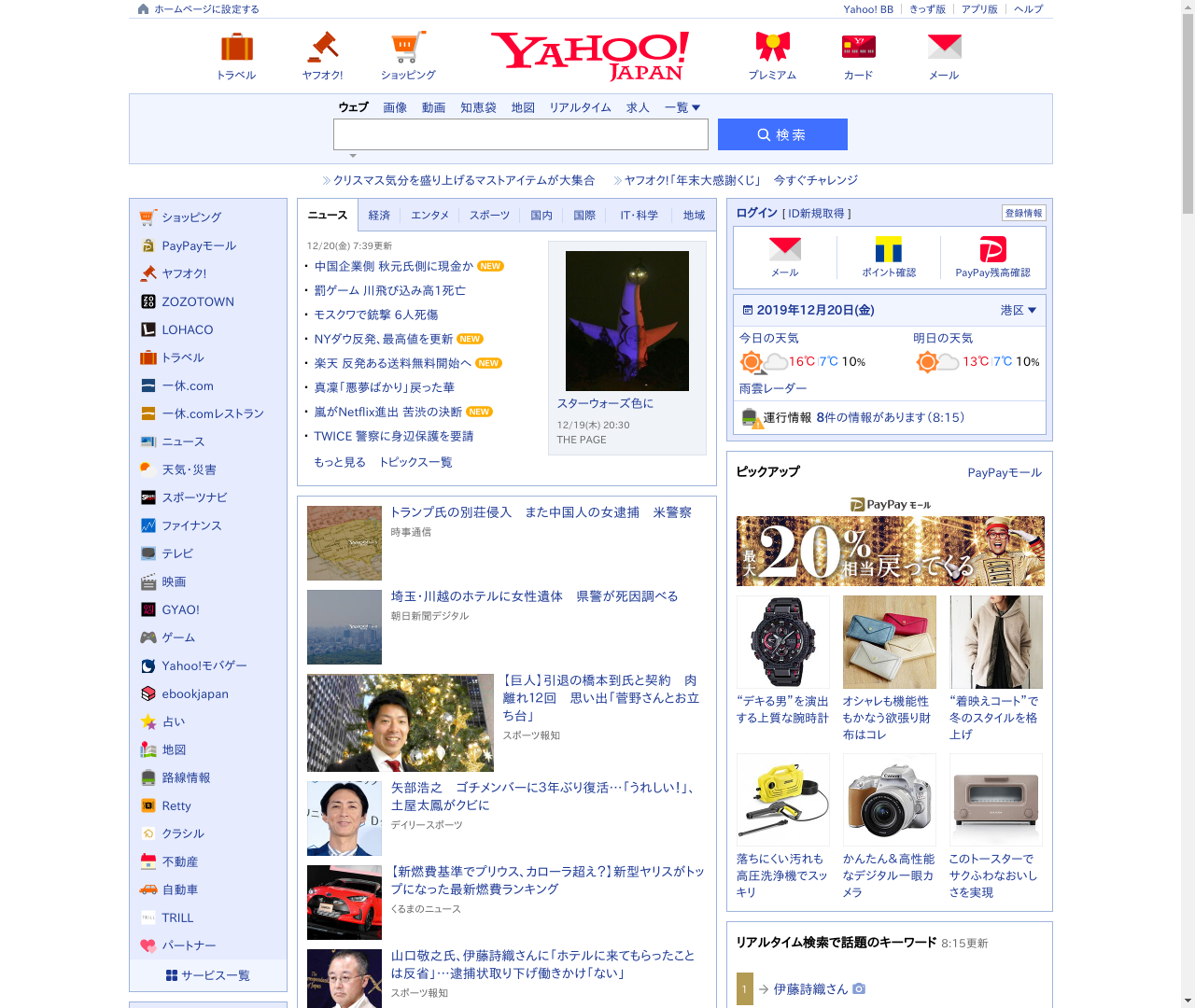Open the 港区 location dropdown

coord(1019,310)
